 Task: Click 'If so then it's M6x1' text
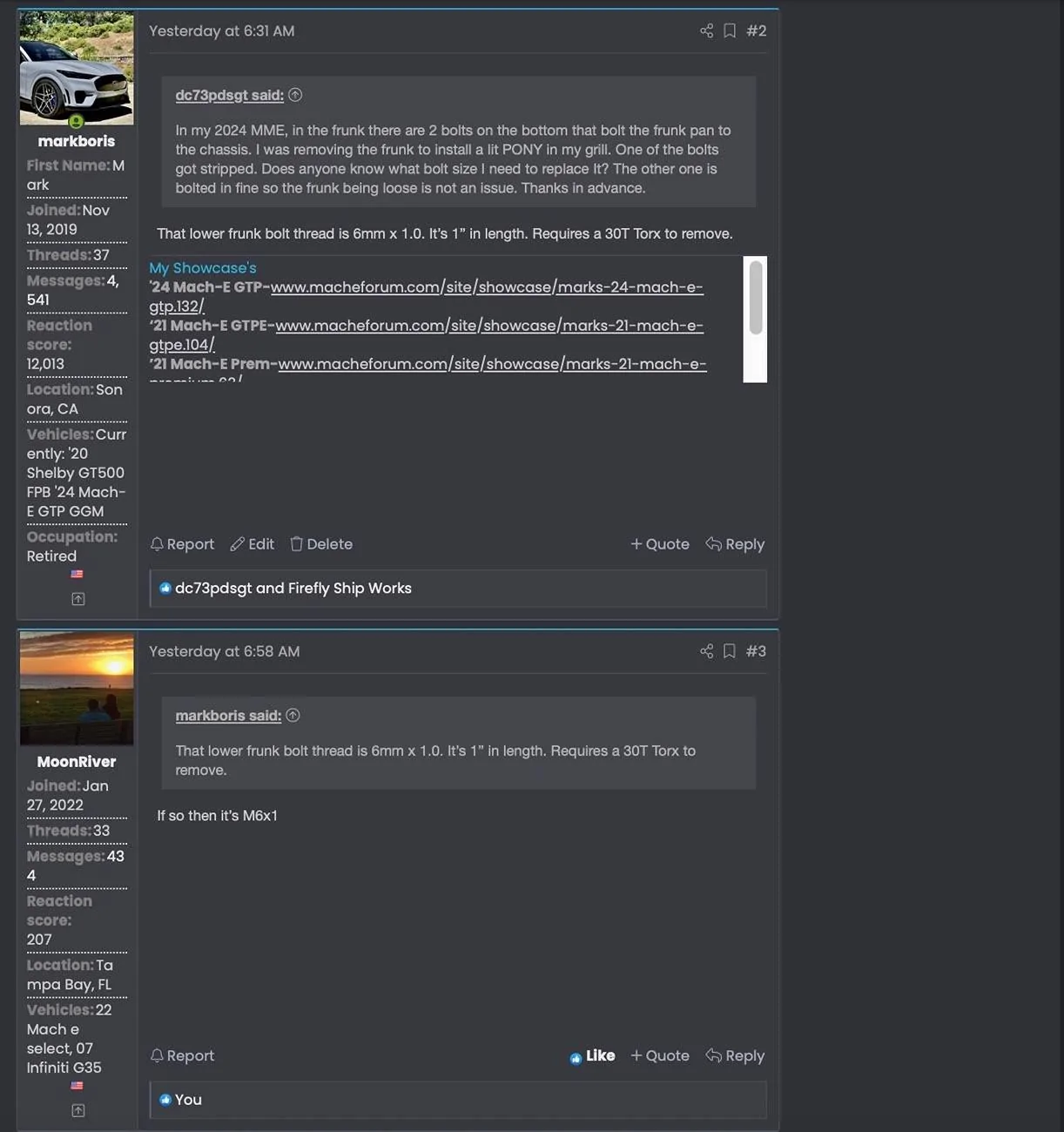[218, 816]
